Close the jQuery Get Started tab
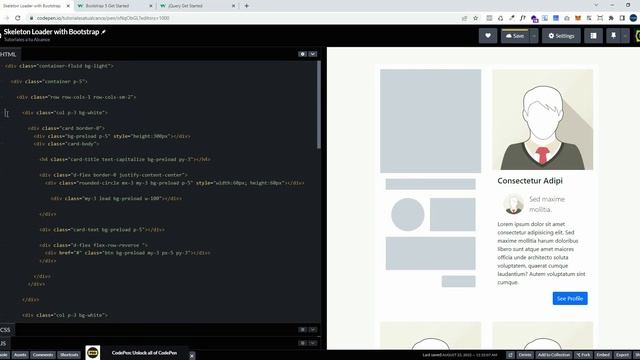 click(233, 6)
